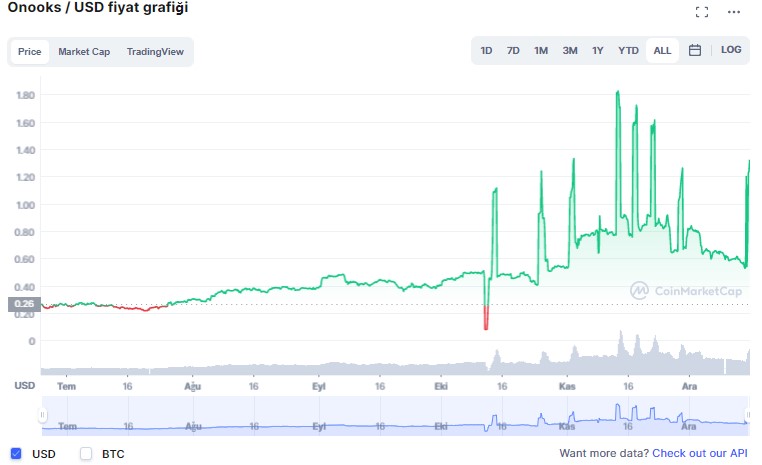Image resolution: width=762 pixels, height=465 pixels.
Task: Toggle the LOG scale option
Action: click(731, 50)
